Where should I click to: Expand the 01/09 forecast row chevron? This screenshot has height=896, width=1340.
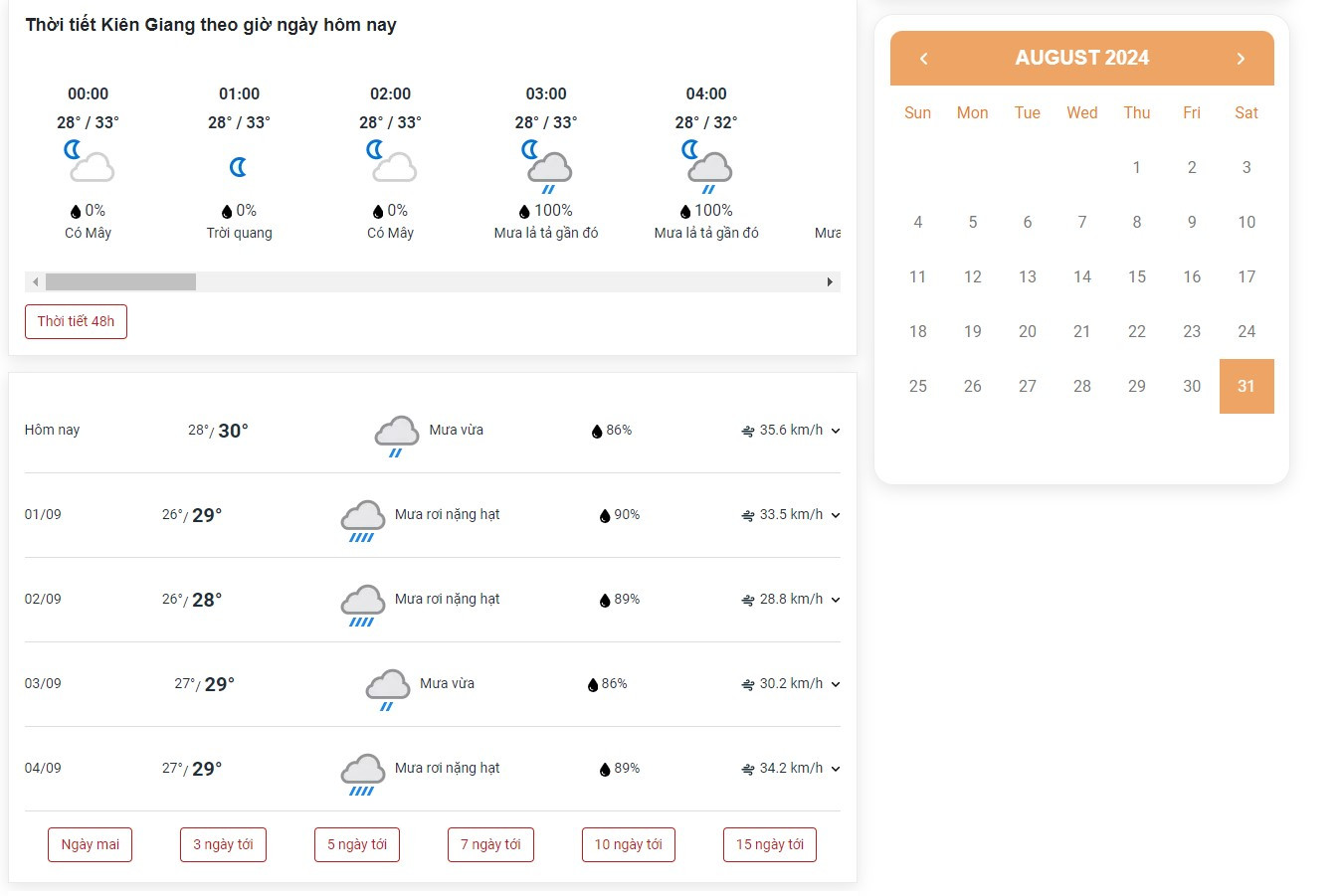[836, 515]
